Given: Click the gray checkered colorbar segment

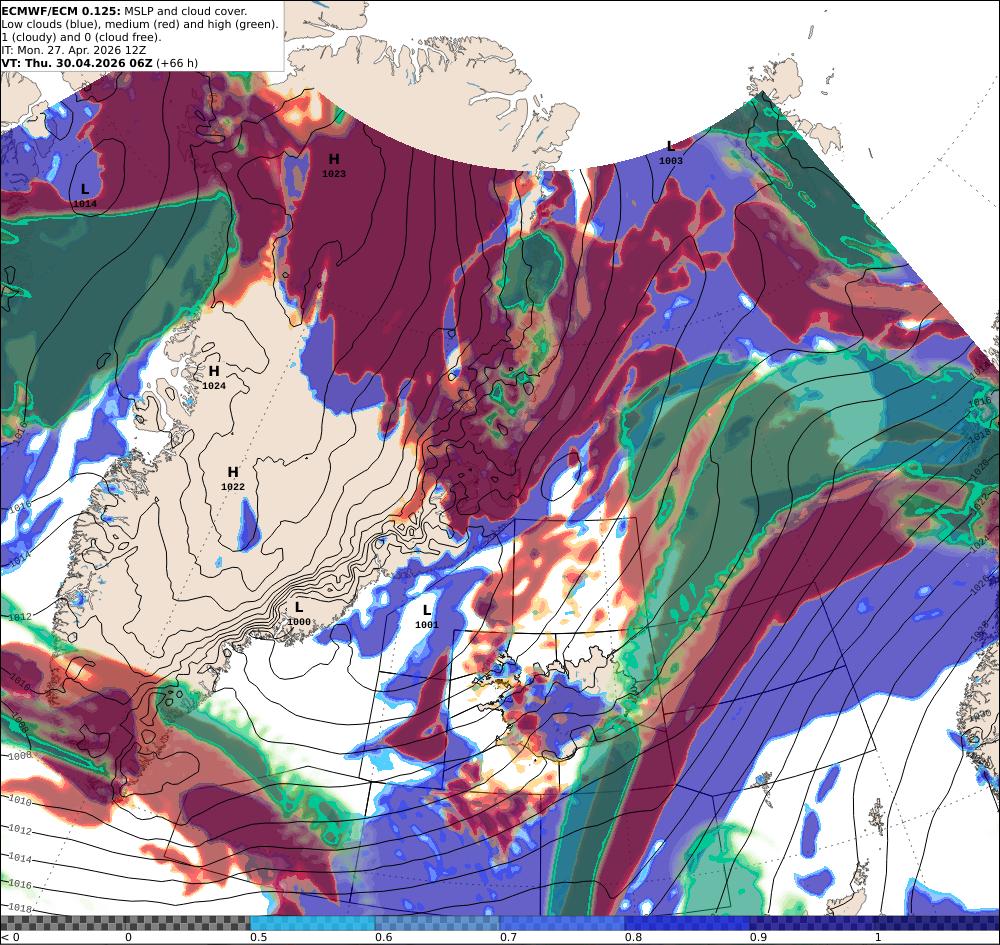Looking at the screenshot, I should click(x=125, y=923).
